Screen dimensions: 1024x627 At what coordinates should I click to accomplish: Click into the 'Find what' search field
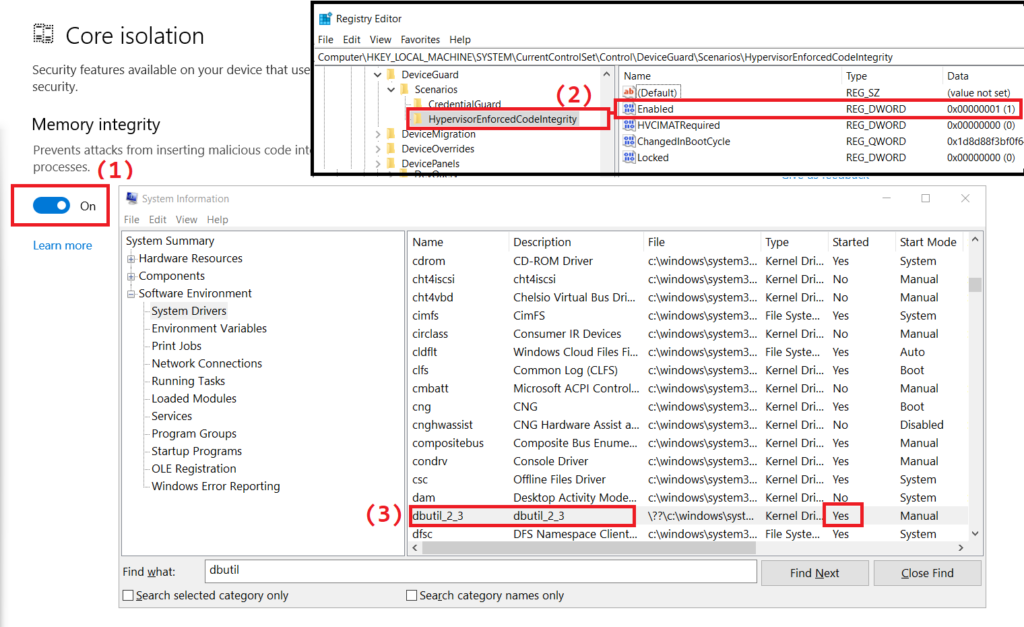tap(481, 571)
